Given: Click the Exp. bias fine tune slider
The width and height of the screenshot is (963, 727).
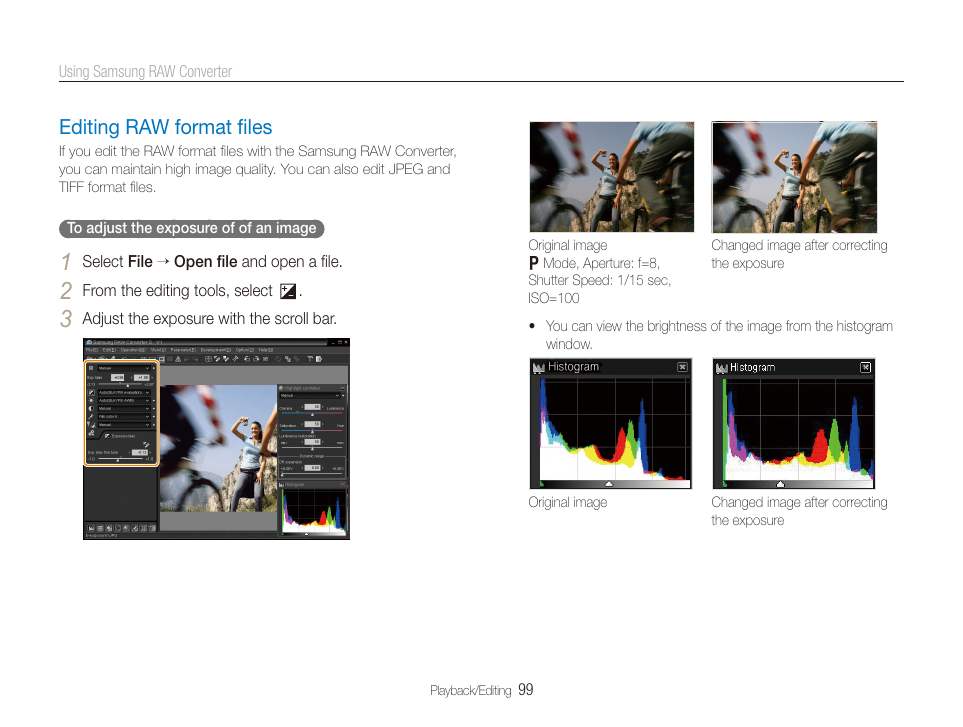Looking at the screenshot, I should point(120,459).
